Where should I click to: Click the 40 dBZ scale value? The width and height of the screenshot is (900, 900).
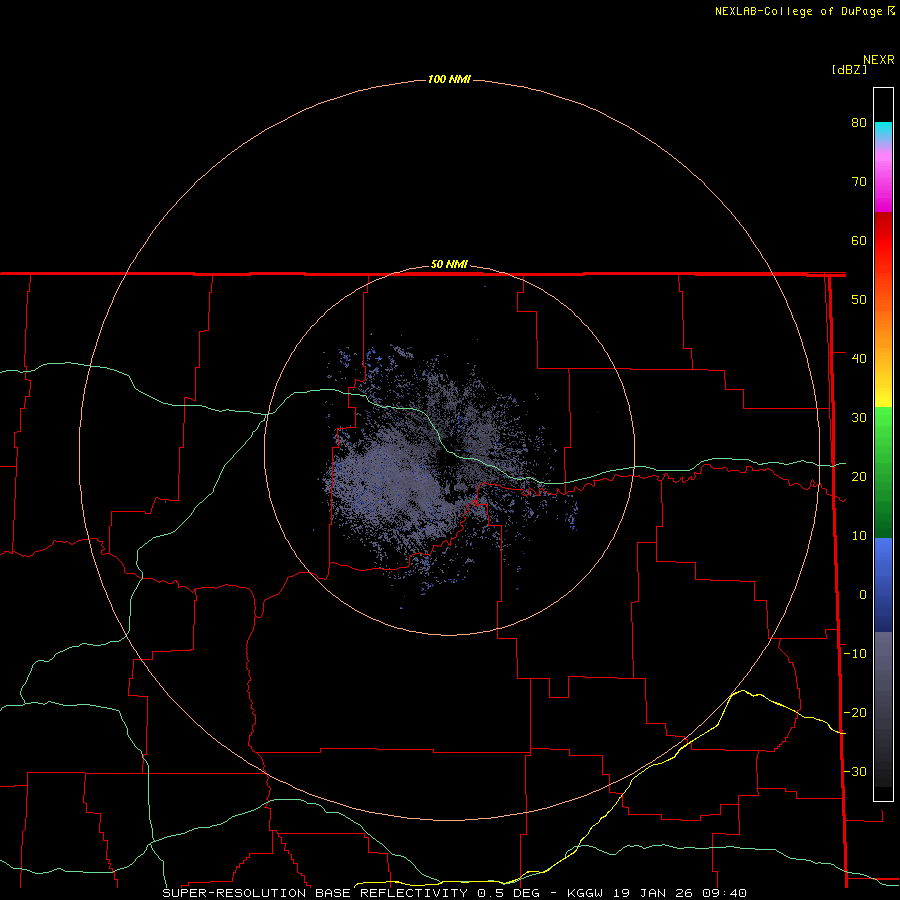click(859, 359)
